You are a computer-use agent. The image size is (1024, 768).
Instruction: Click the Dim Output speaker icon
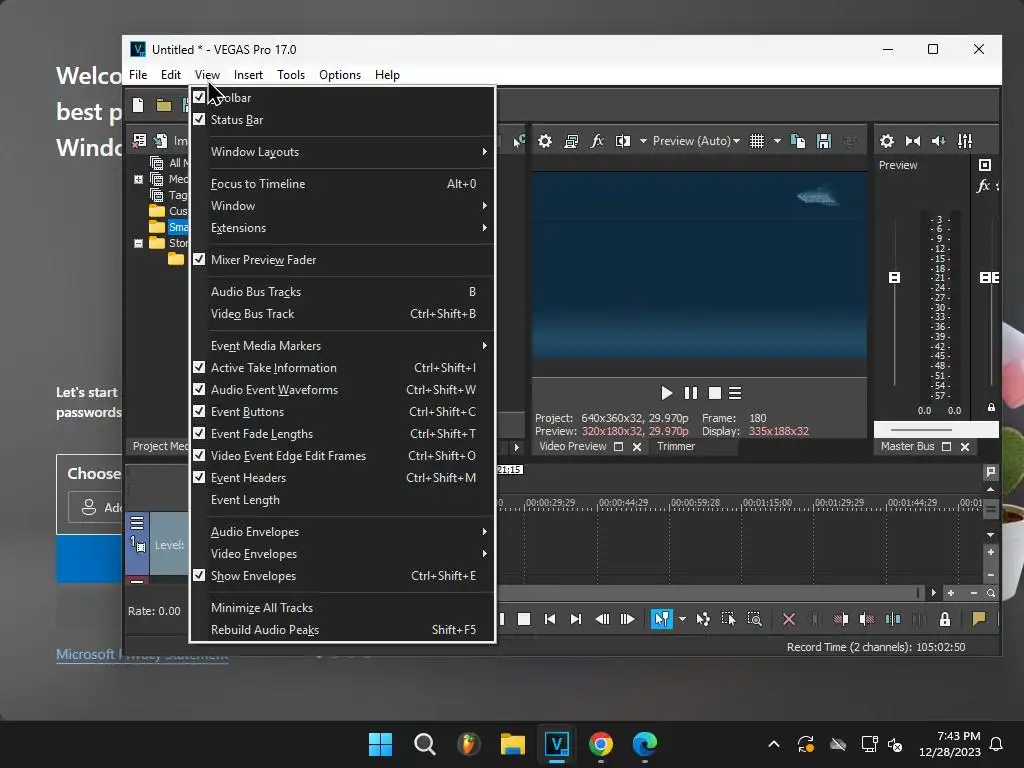coord(939,141)
